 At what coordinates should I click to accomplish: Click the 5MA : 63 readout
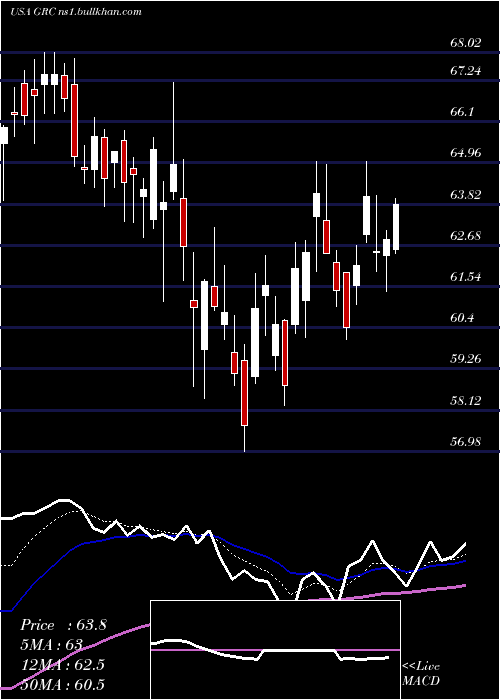point(51,645)
